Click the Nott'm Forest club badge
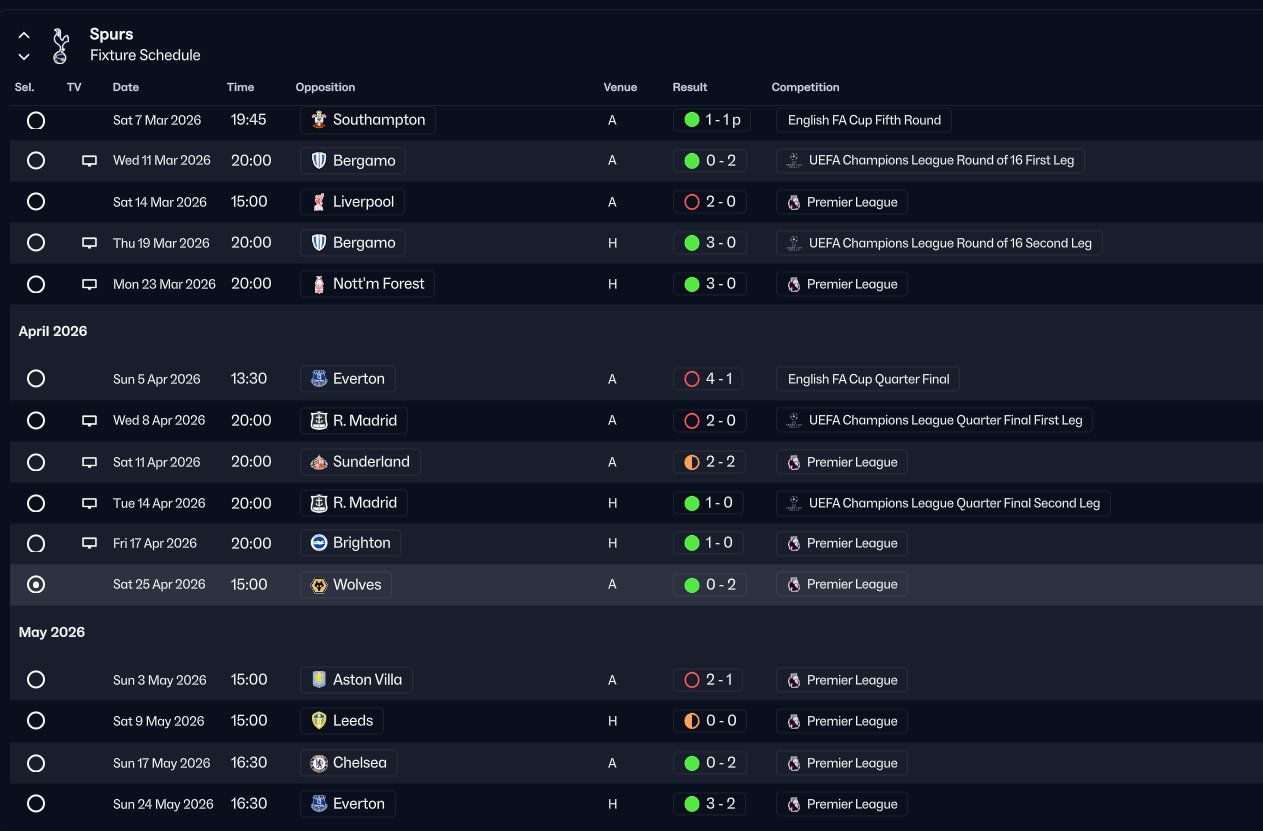 tap(318, 284)
